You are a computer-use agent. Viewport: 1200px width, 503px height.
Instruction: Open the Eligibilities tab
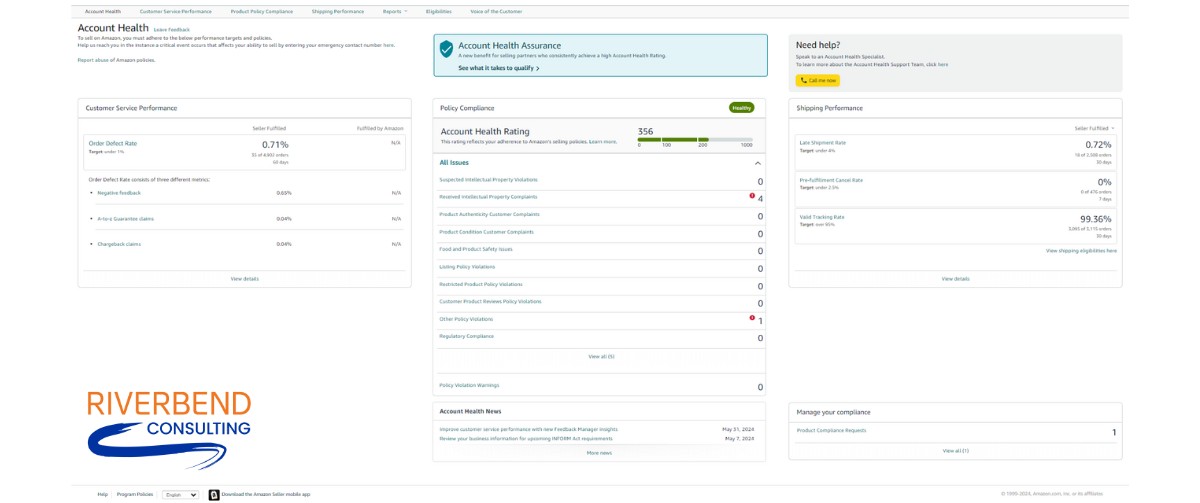click(x=439, y=11)
